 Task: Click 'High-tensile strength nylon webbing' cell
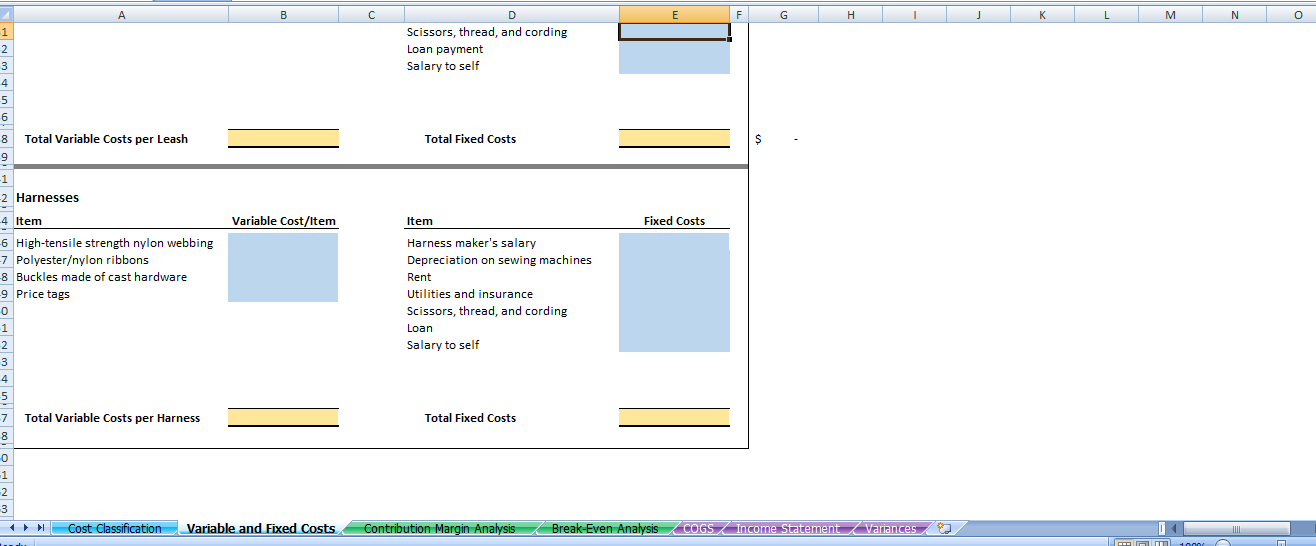point(114,243)
